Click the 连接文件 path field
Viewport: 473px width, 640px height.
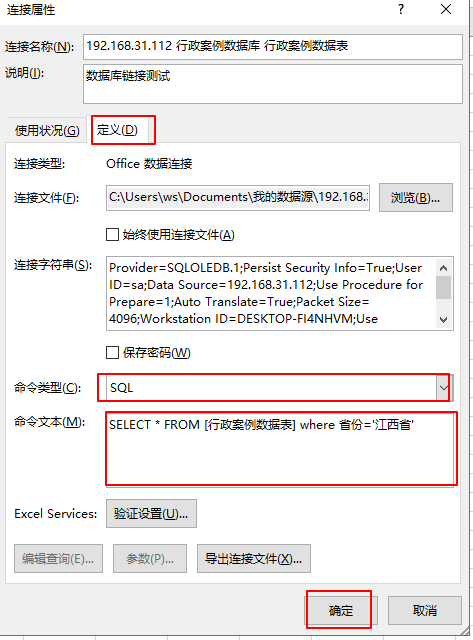tap(238, 198)
